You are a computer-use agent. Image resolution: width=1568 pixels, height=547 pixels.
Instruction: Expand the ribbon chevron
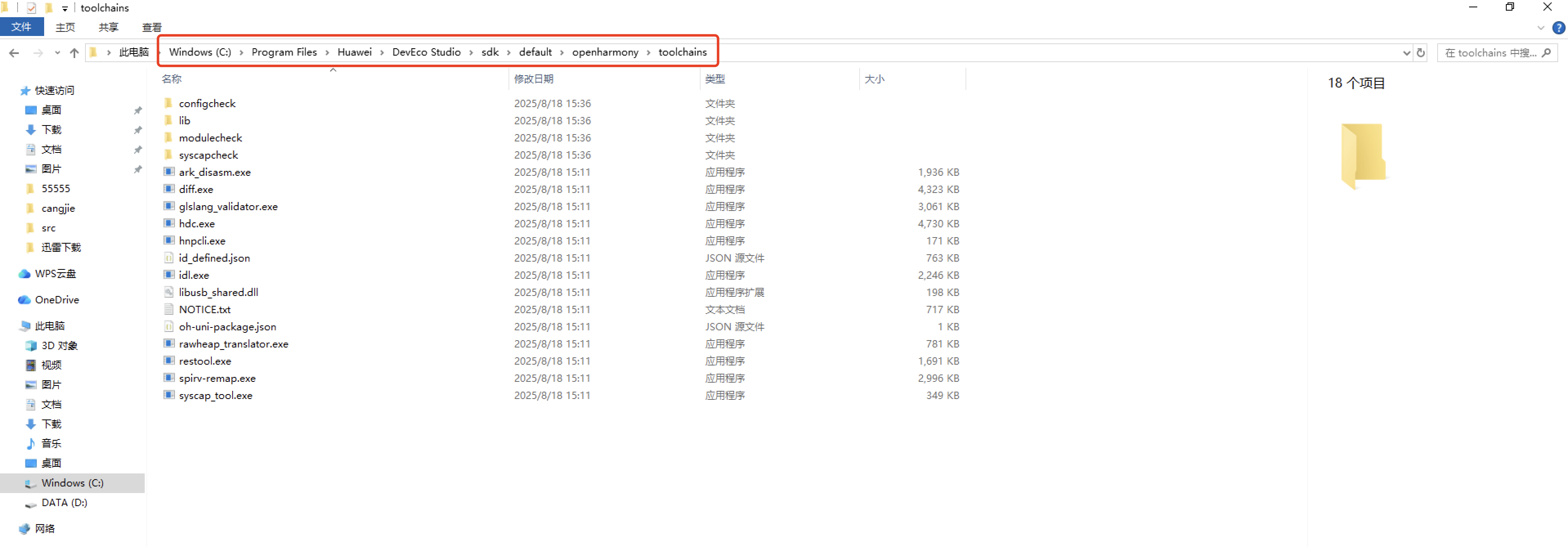coord(1541,27)
